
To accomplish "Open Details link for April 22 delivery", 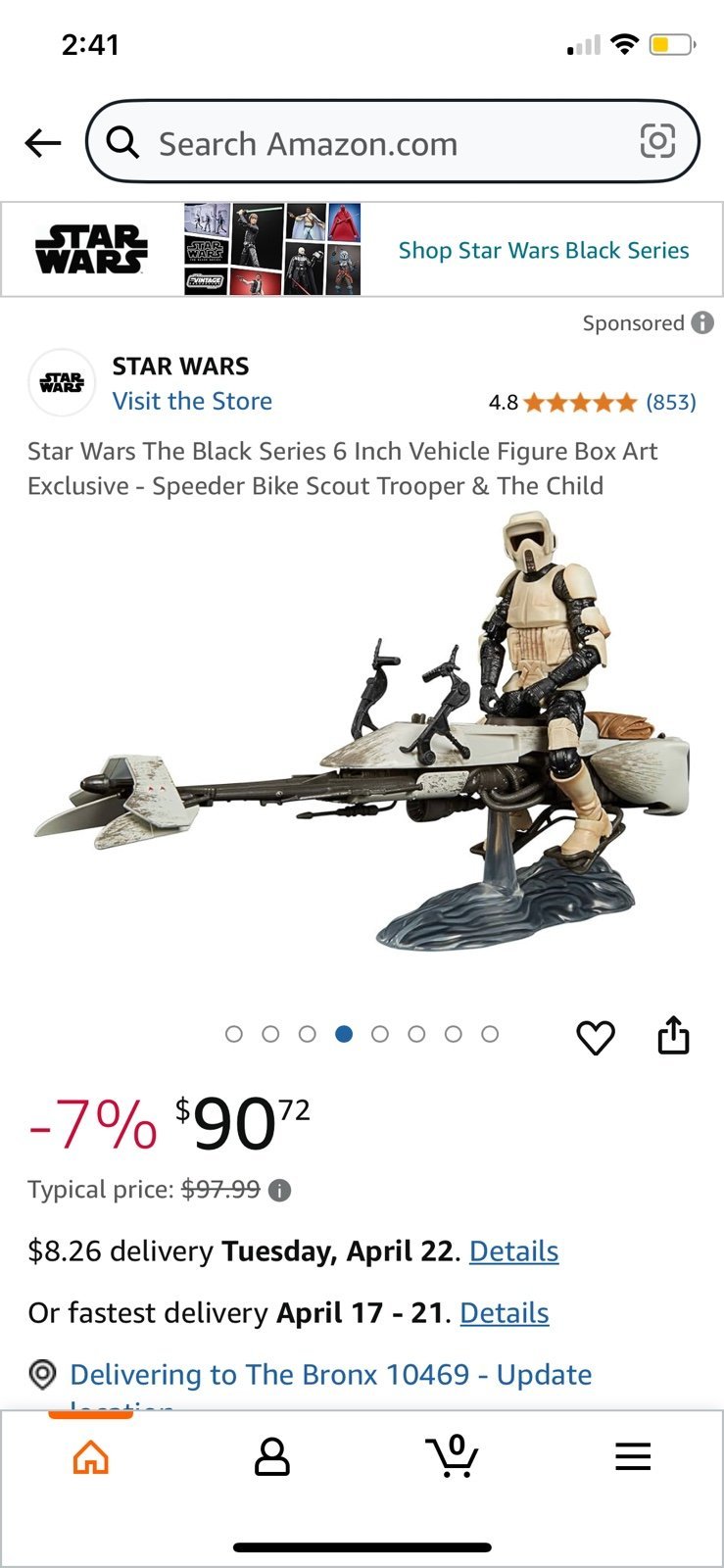I will coord(513,1251).
